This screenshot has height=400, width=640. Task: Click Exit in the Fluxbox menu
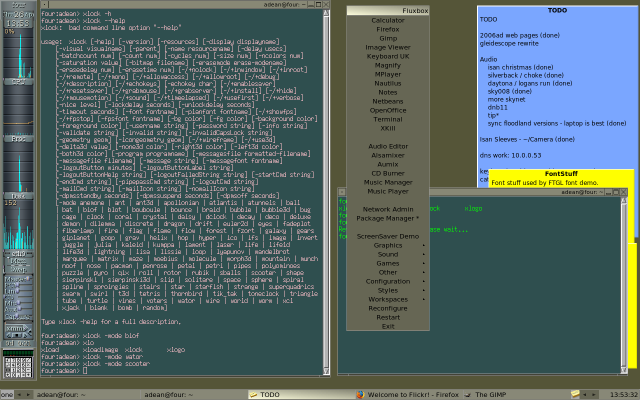point(388,326)
